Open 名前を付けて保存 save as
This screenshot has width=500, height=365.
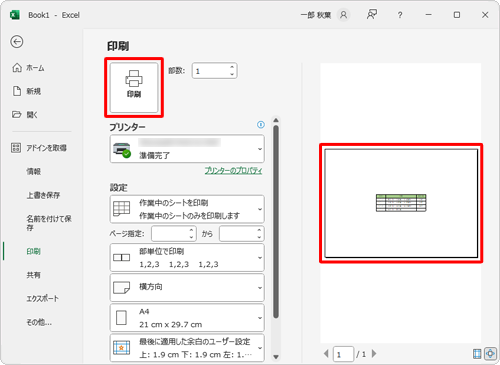49,223
